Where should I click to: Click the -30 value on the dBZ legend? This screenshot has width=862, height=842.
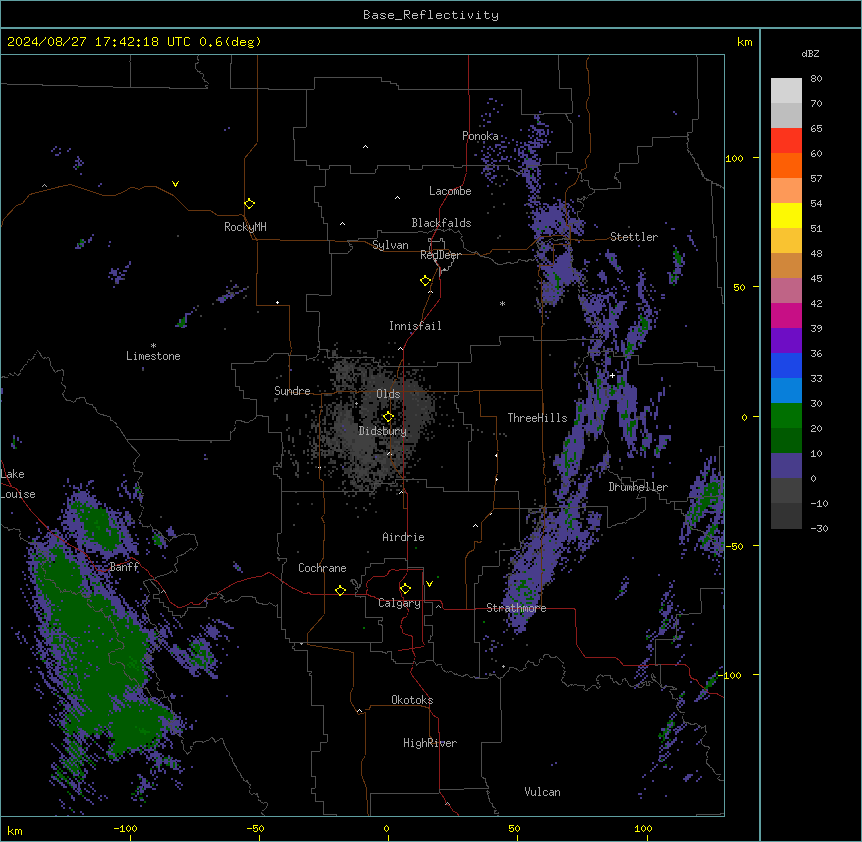click(x=819, y=528)
